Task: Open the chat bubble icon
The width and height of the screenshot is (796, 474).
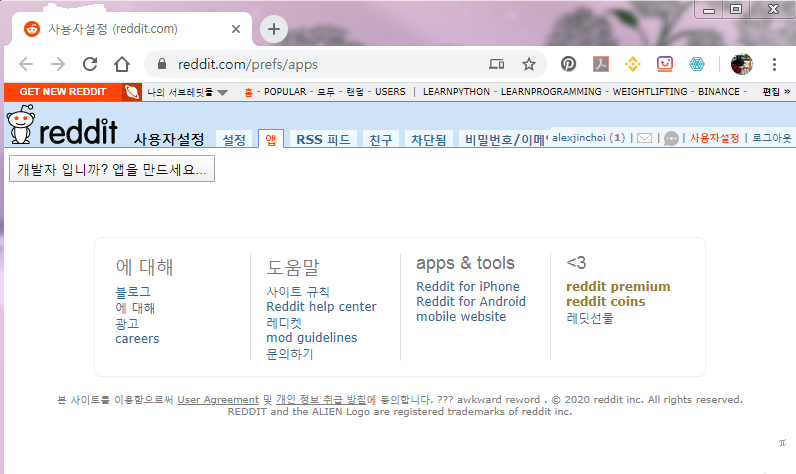Action: (x=671, y=138)
